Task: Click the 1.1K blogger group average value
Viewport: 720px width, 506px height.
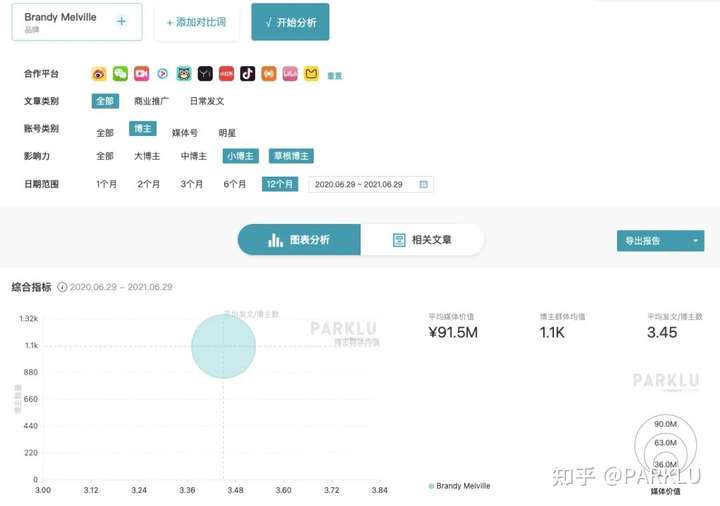Action: click(x=552, y=332)
